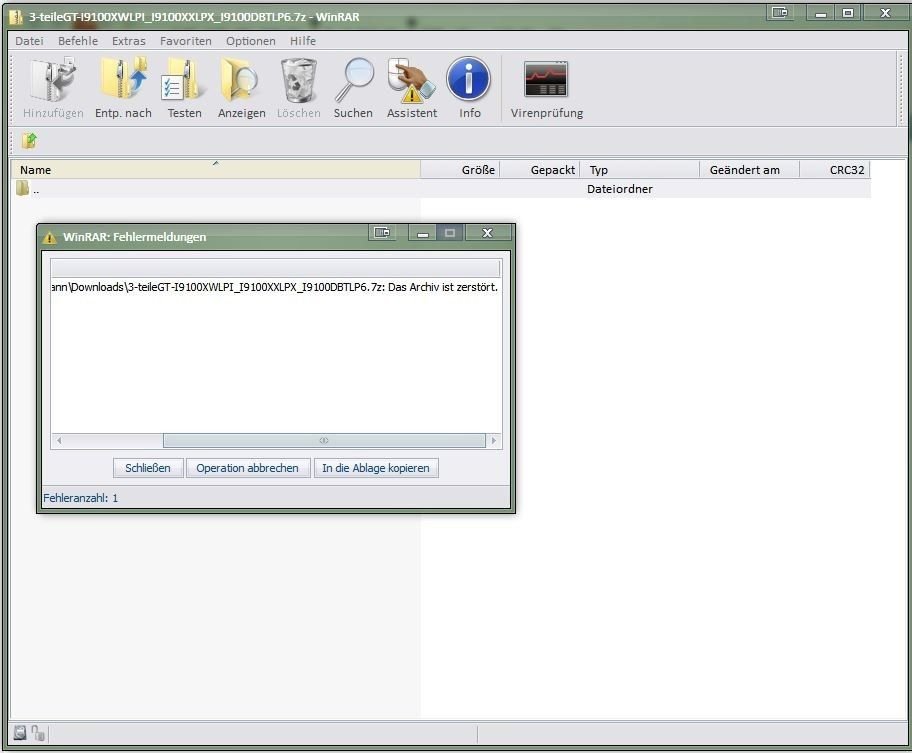Click the drive icon in status bar
Image resolution: width=912 pixels, height=753 pixels.
[20, 733]
